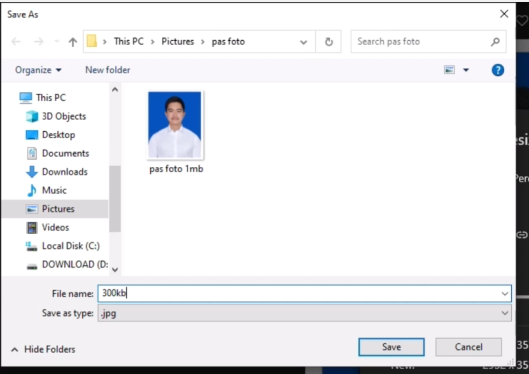This screenshot has height=374, width=529.
Task: Select Pictures in address breadcrumb
Action: [x=178, y=41]
